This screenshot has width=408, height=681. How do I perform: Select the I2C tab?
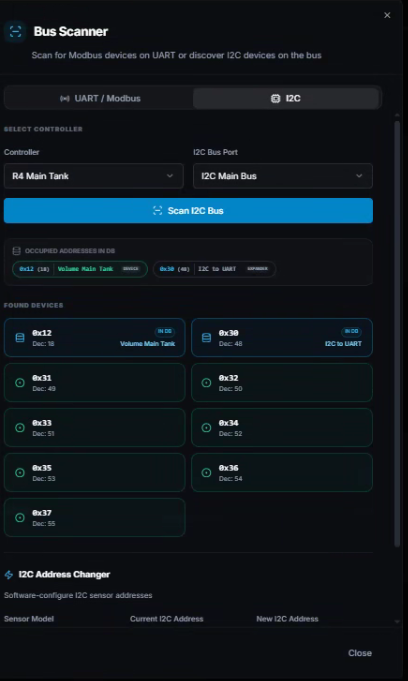click(x=285, y=99)
